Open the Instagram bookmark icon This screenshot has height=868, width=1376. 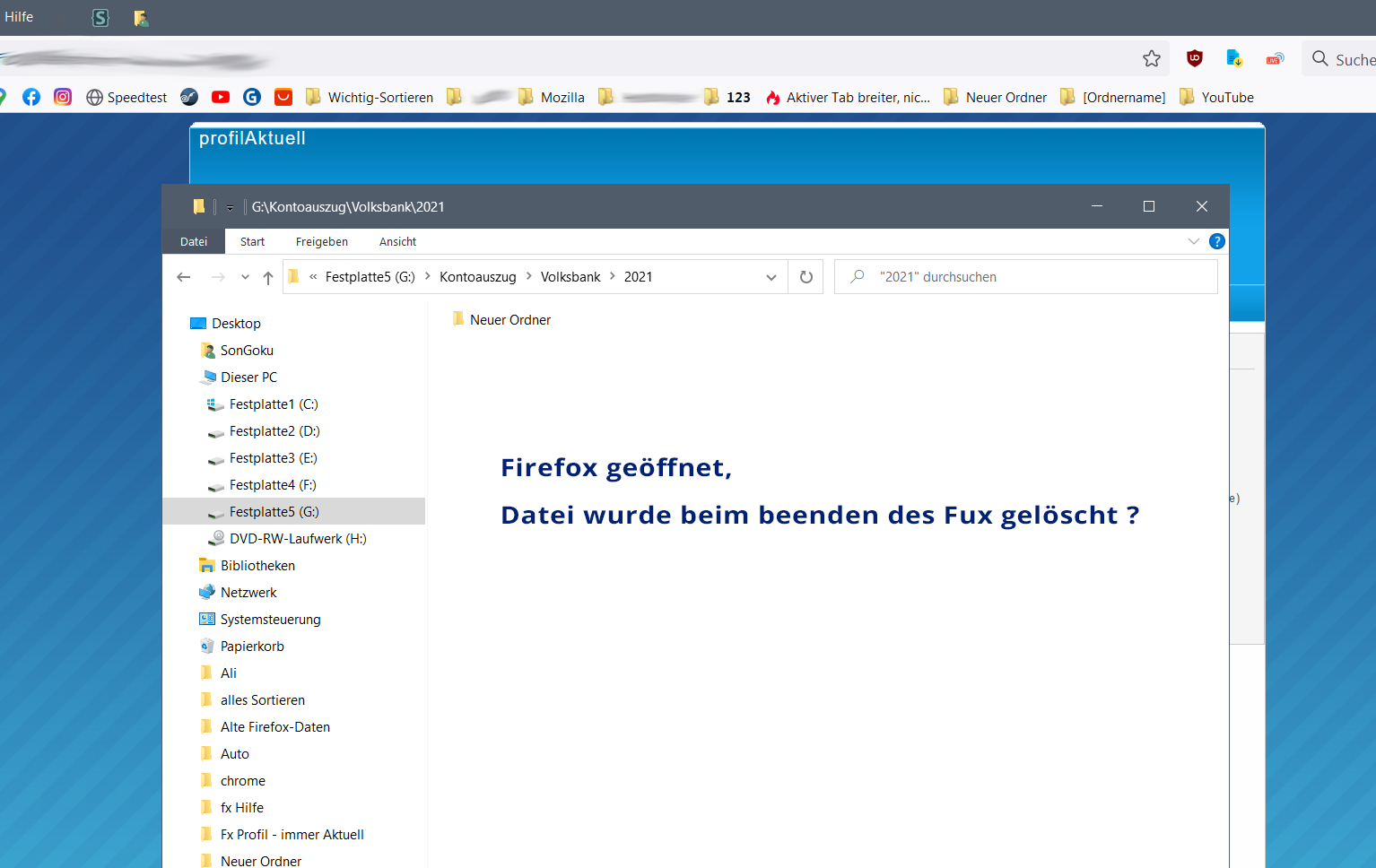tap(63, 98)
